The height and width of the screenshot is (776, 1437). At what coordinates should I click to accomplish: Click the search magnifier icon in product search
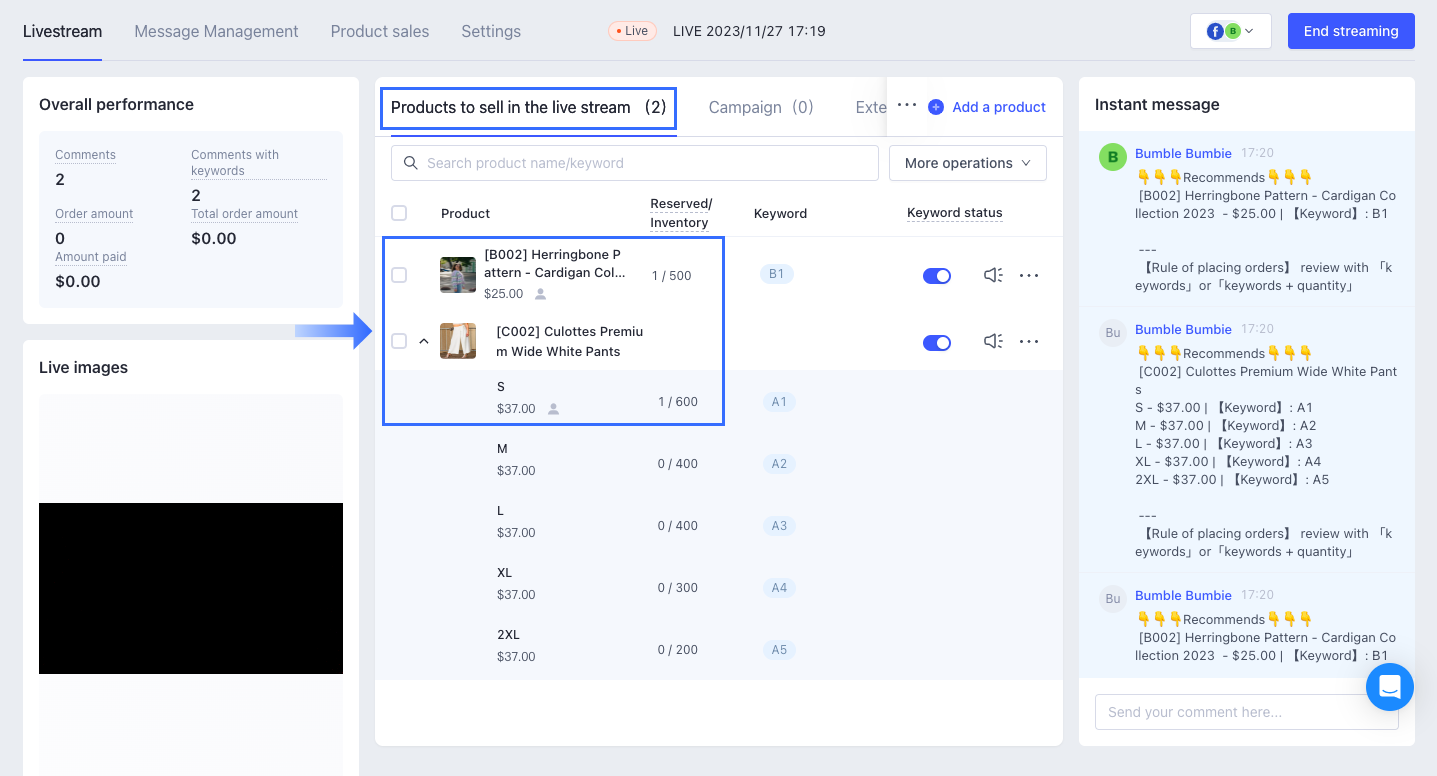410,163
